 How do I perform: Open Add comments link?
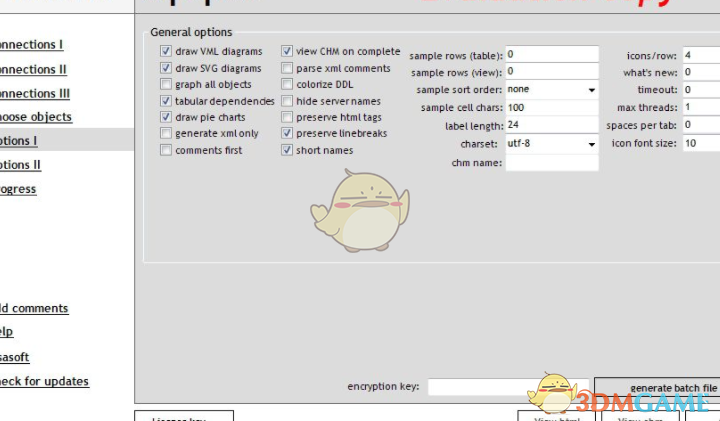34,308
